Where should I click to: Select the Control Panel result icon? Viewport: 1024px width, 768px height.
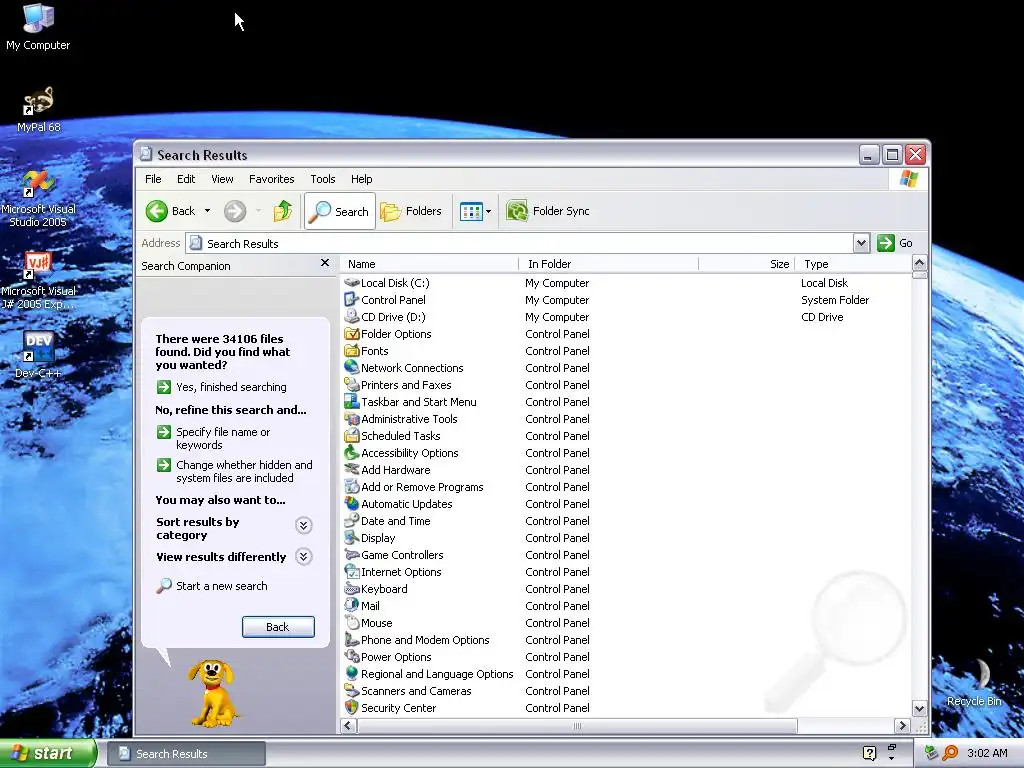pos(352,300)
